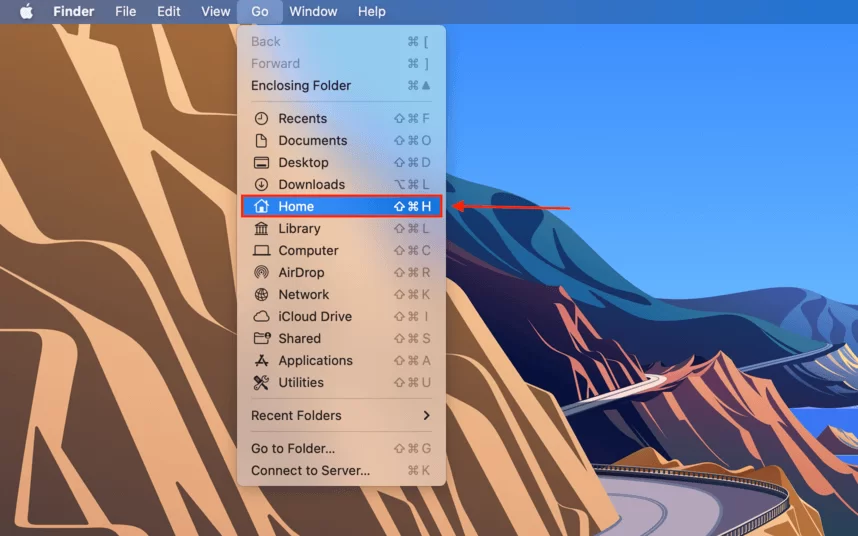Click the Desktop icon in Go menu
This screenshot has width=858, height=536.
(262, 162)
